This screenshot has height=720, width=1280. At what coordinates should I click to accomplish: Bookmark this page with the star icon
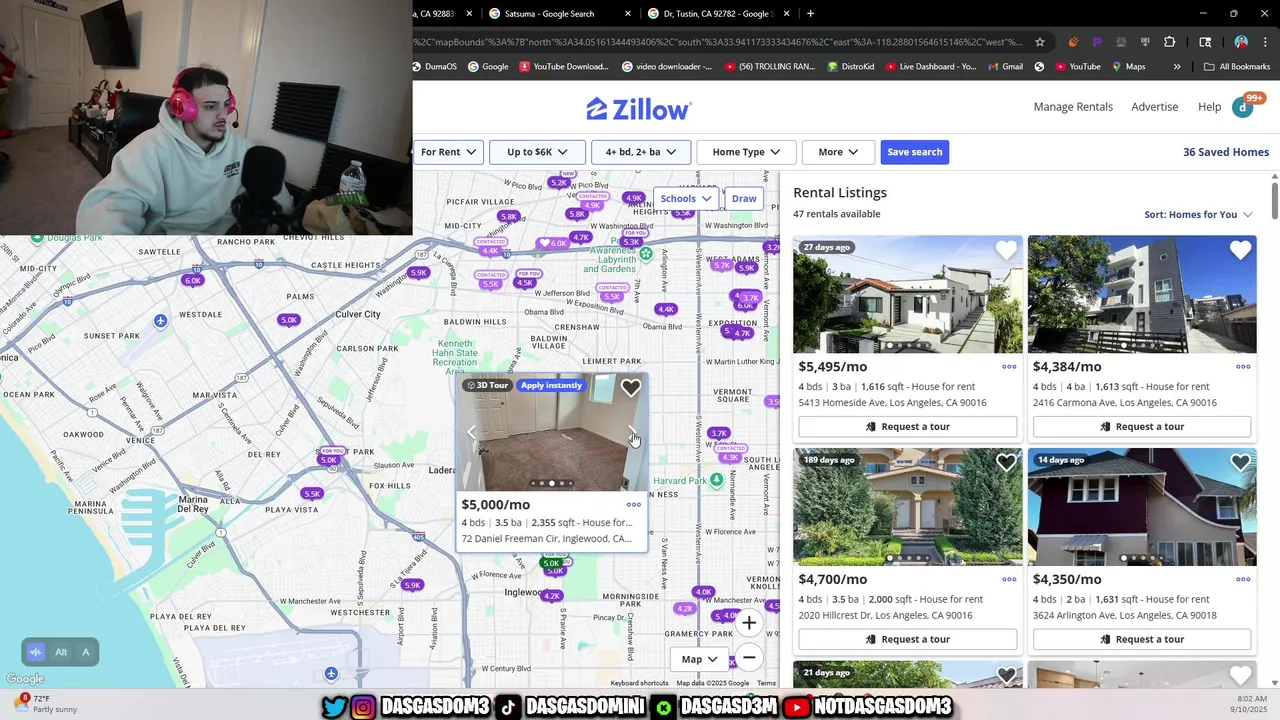1040,42
